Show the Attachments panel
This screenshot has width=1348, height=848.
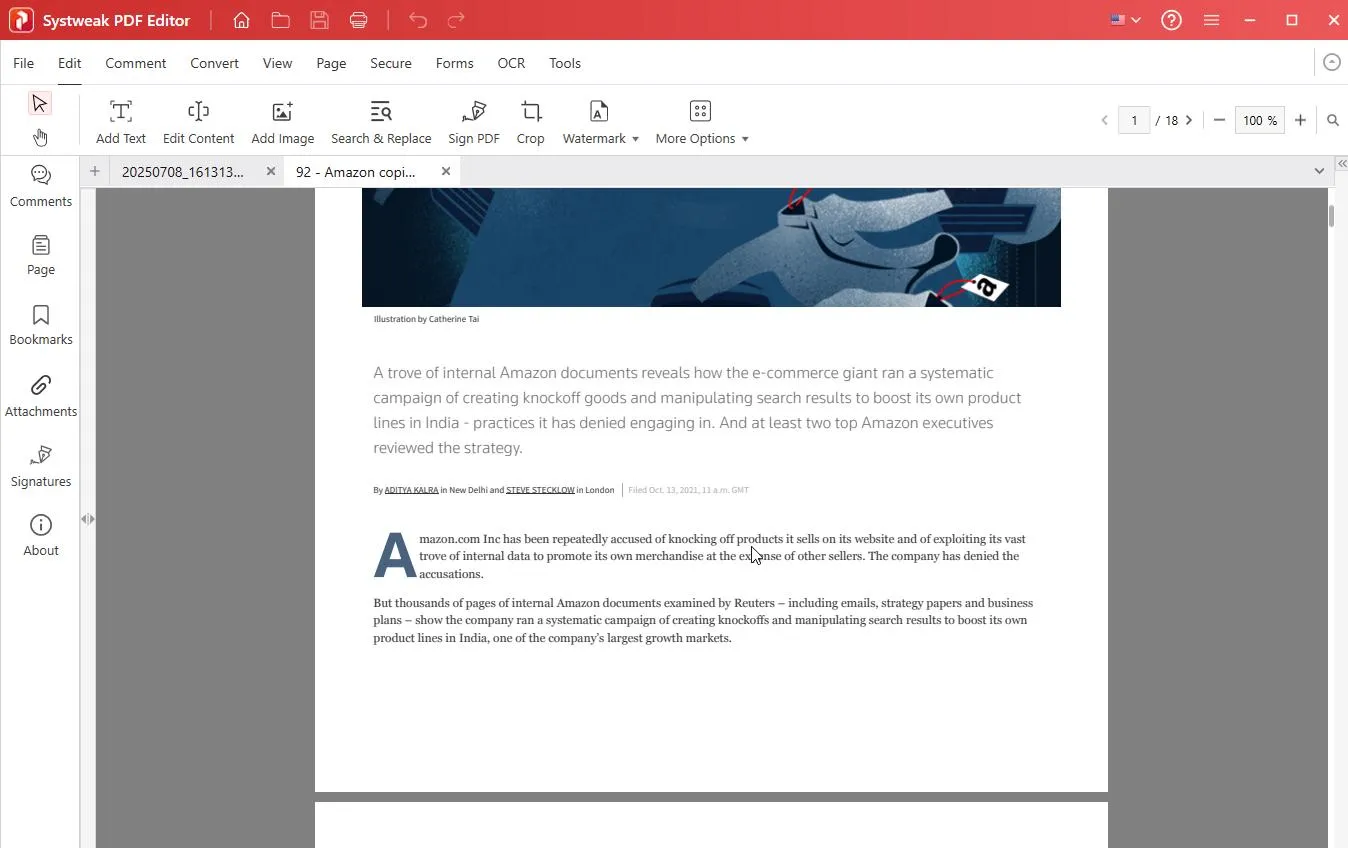pos(40,395)
